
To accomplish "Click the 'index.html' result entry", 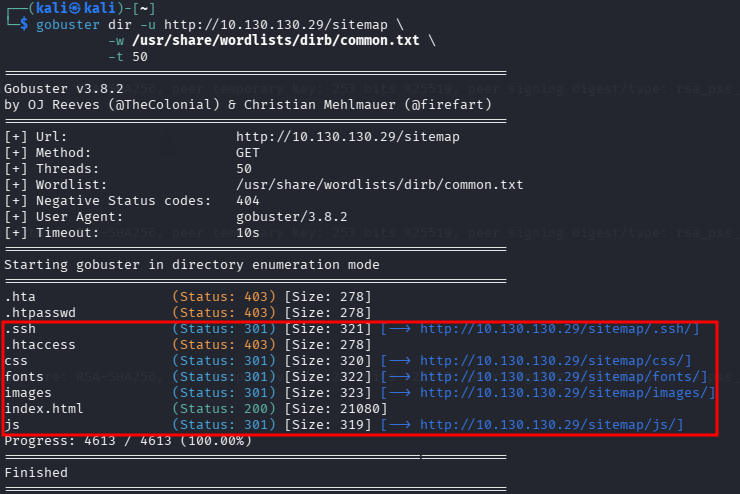I will pos(44,409).
